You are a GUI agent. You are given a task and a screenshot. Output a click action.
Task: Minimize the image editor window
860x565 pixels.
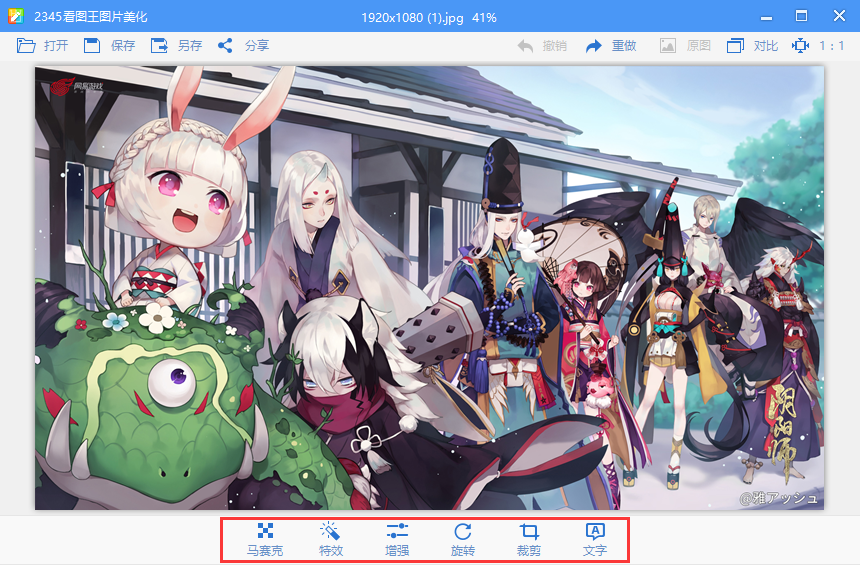coord(765,17)
